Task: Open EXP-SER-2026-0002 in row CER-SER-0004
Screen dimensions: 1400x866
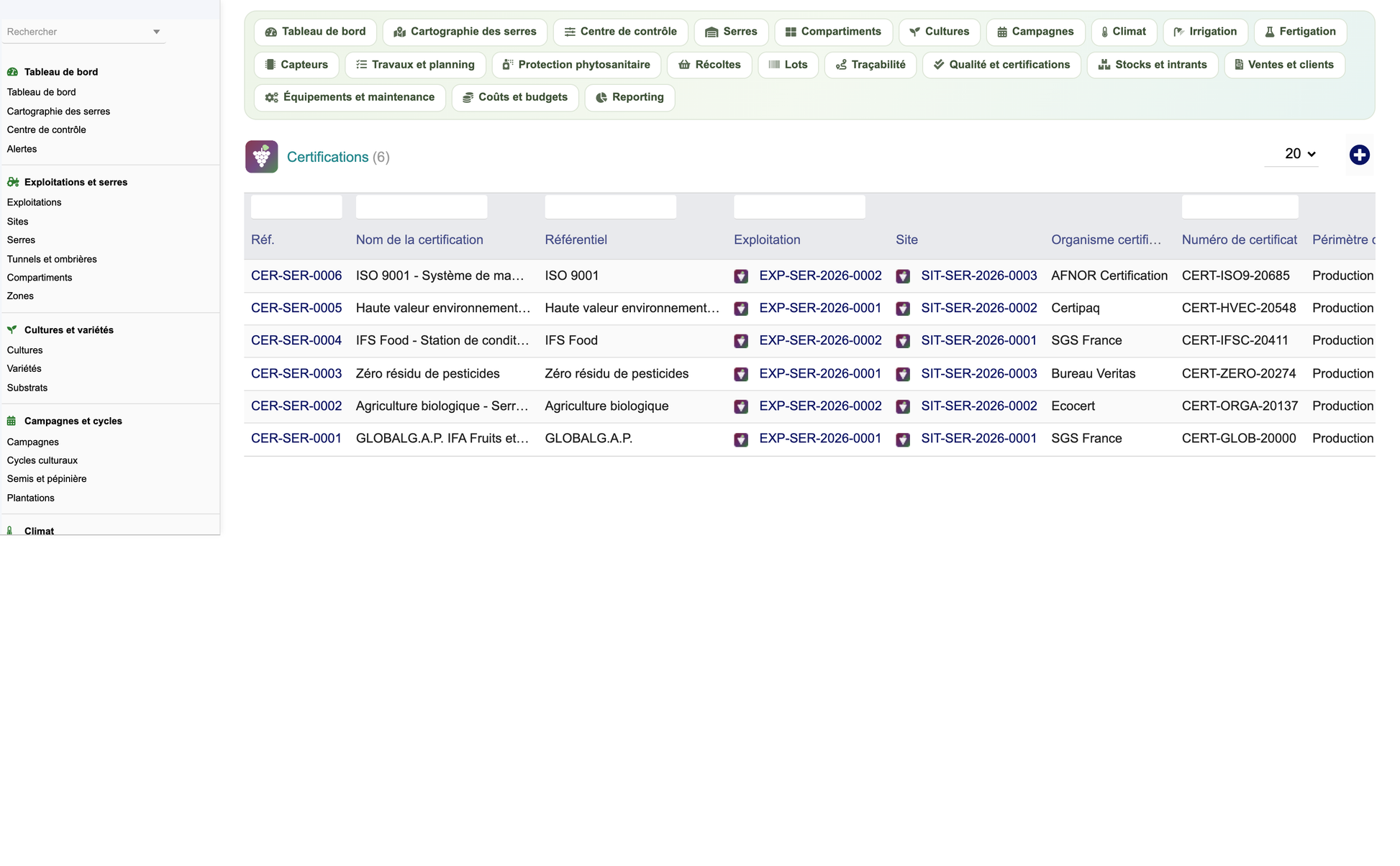Action: pos(820,340)
